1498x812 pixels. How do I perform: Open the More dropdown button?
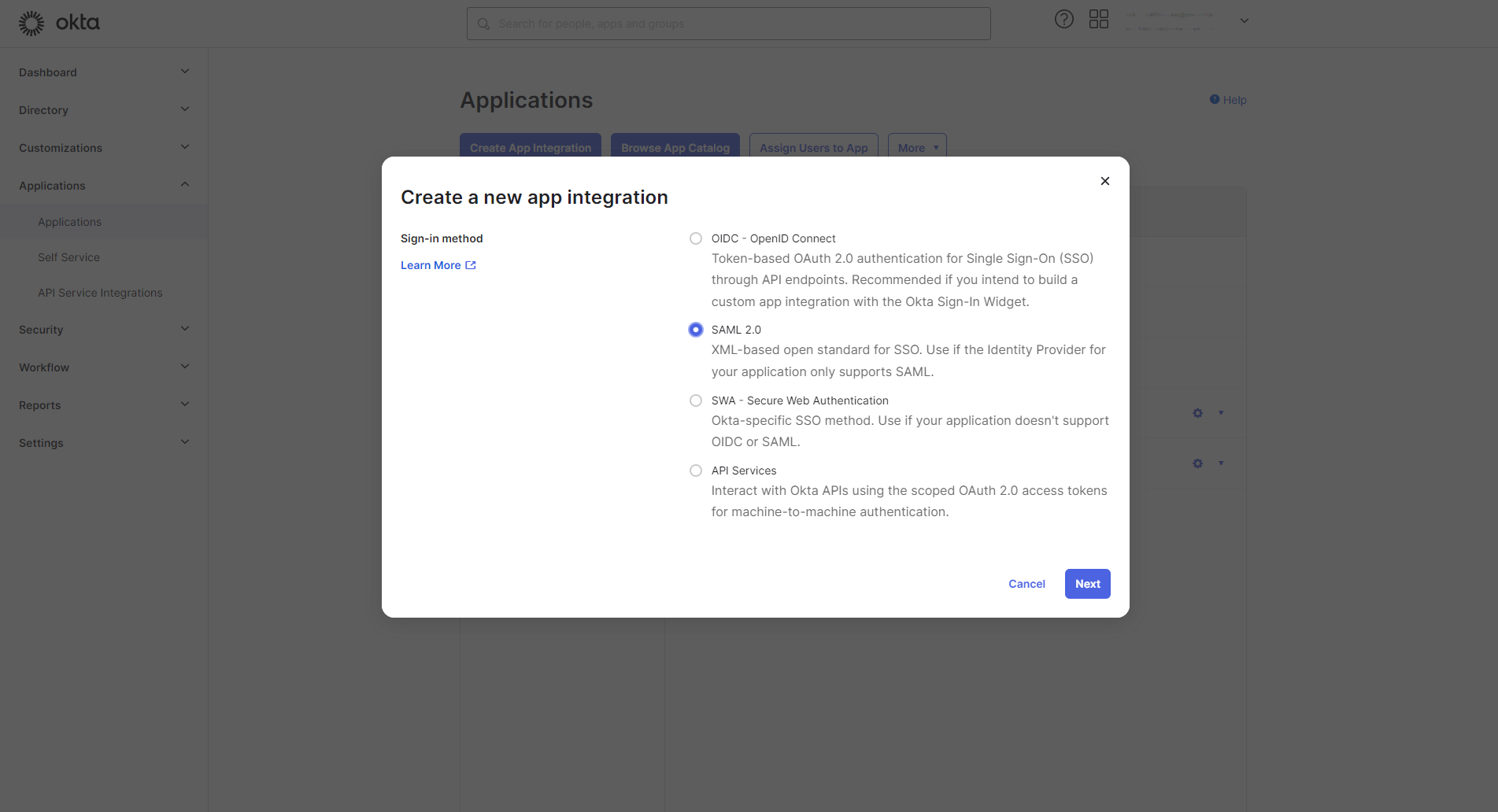click(x=917, y=147)
